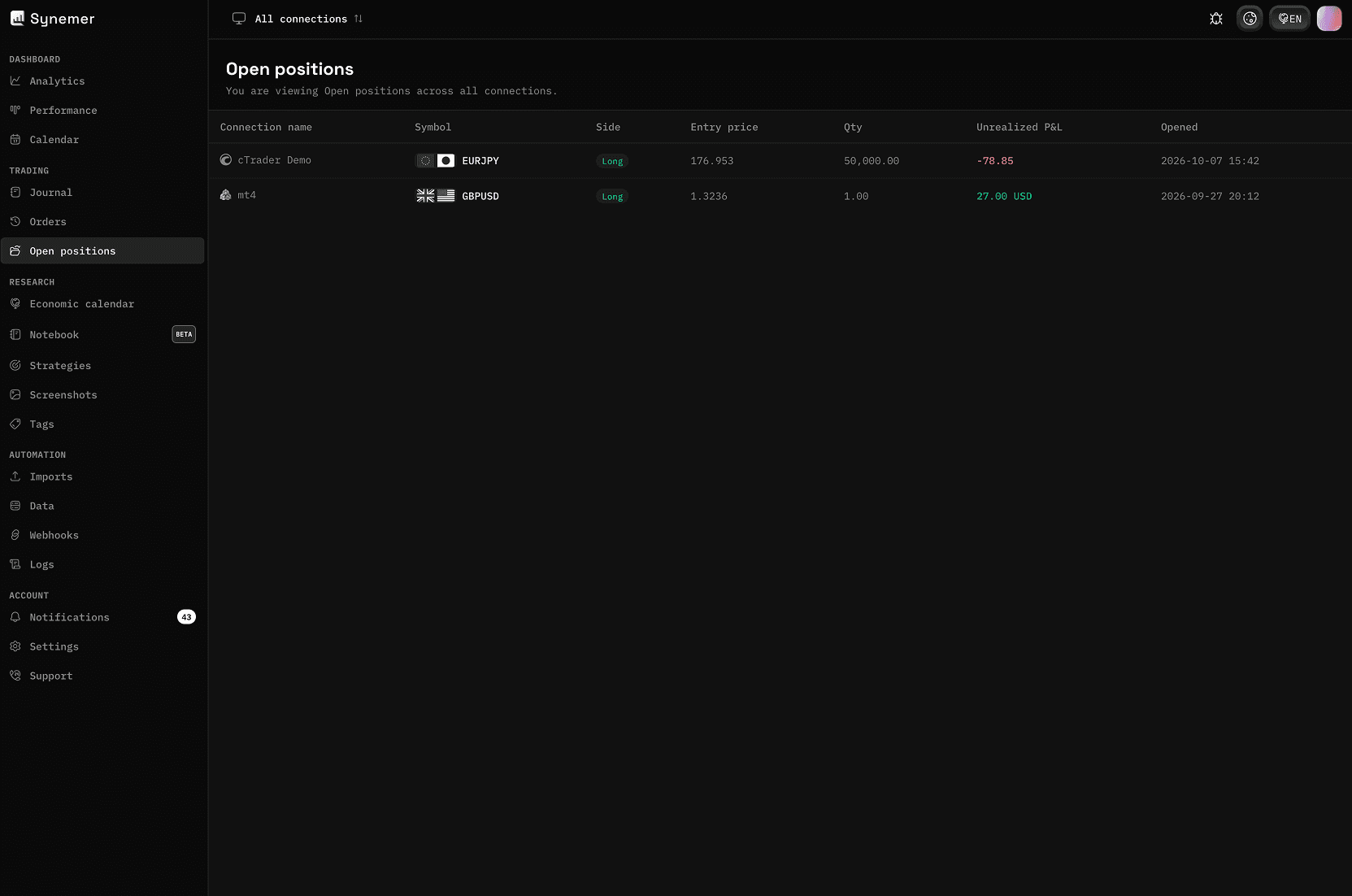Expand the All connections selector

coord(298,19)
